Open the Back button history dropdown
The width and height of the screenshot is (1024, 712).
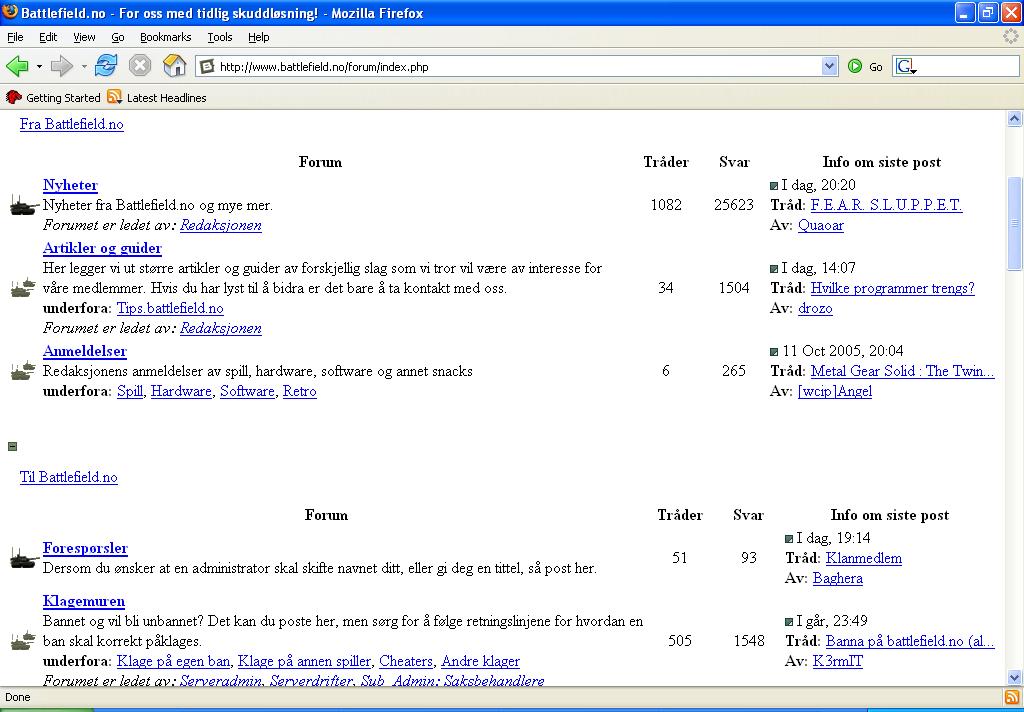tap(39, 66)
